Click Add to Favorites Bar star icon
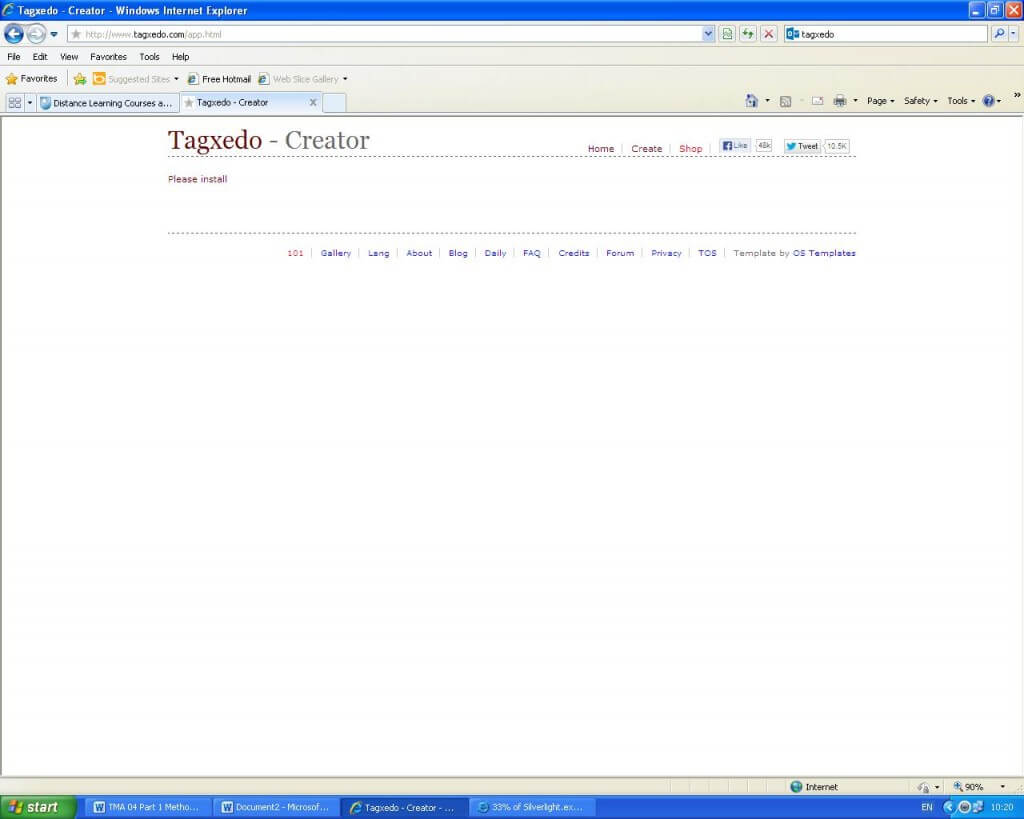This screenshot has height=819, width=1024. (x=80, y=79)
